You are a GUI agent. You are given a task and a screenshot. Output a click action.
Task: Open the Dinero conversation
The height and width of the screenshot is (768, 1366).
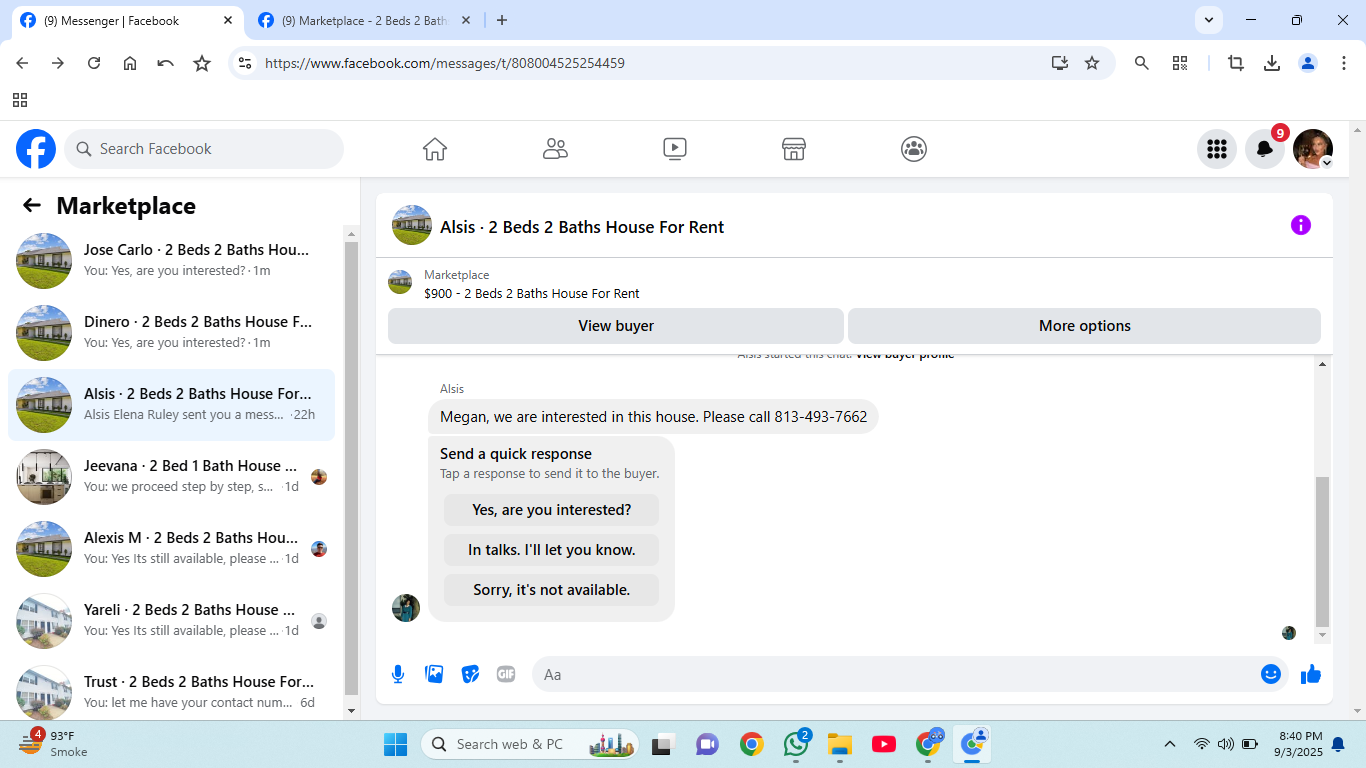172,333
